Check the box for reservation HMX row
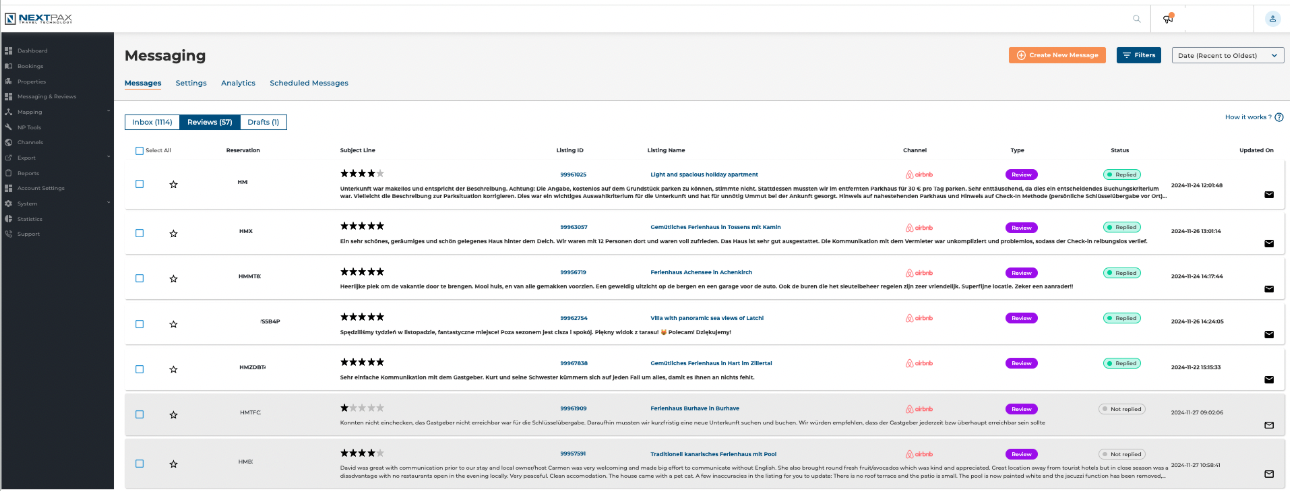The width and height of the screenshot is (1290, 491). [139, 232]
